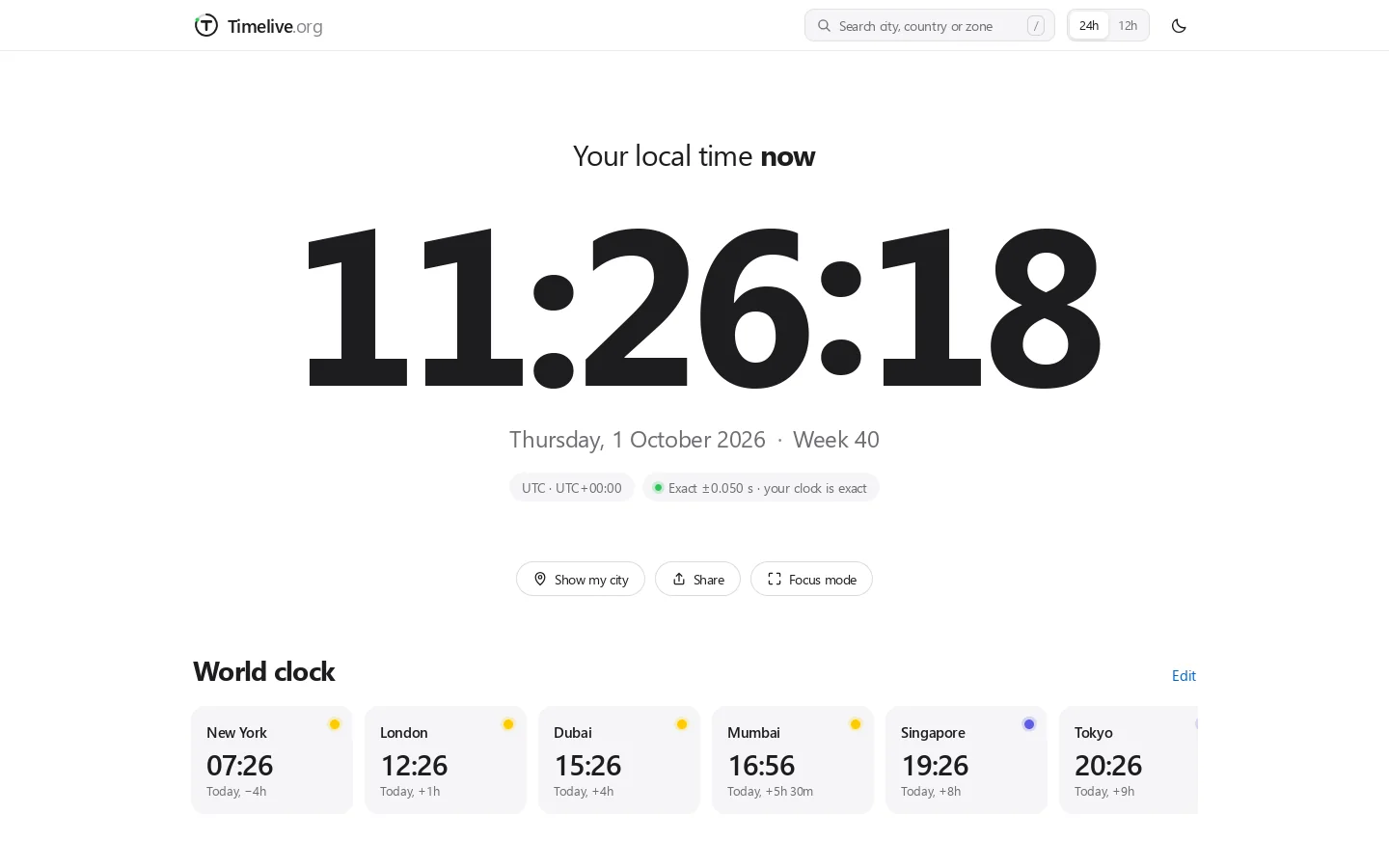Image resolution: width=1389 pixels, height=868 pixels.
Task: Click the search magnifier icon
Action: [x=824, y=26]
